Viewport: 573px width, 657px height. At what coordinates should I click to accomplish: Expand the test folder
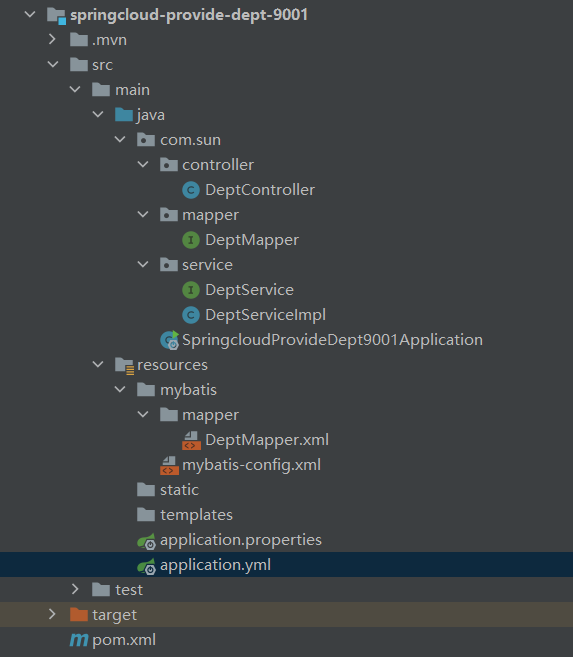(75, 590)
